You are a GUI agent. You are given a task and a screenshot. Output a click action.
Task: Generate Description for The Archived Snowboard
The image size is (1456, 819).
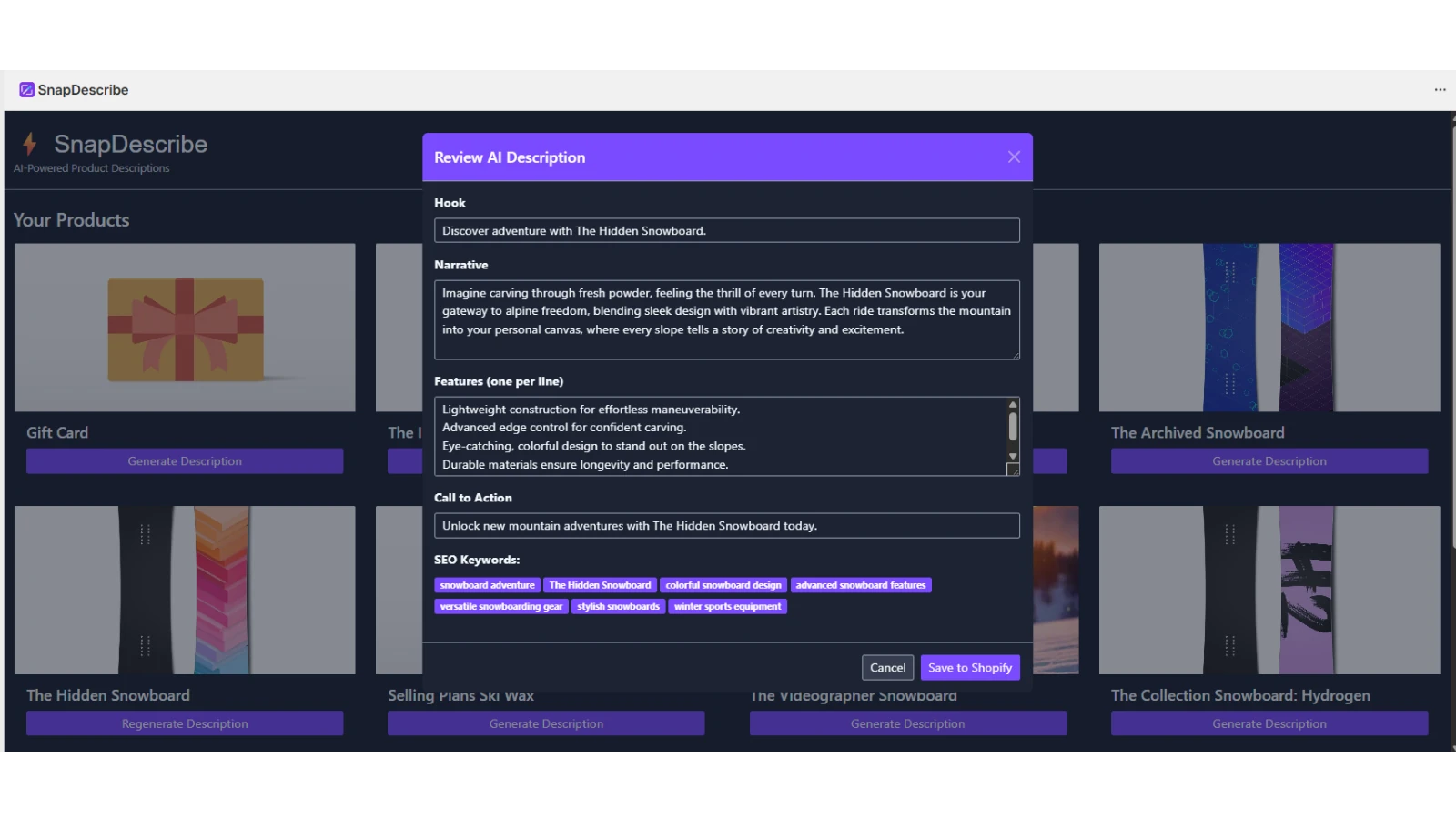[1269, 461]
